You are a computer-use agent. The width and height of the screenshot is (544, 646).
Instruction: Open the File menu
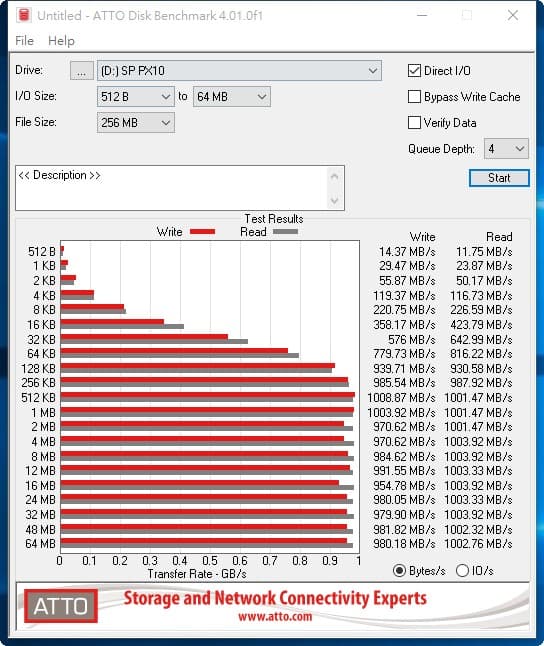(x=24, y=41)
